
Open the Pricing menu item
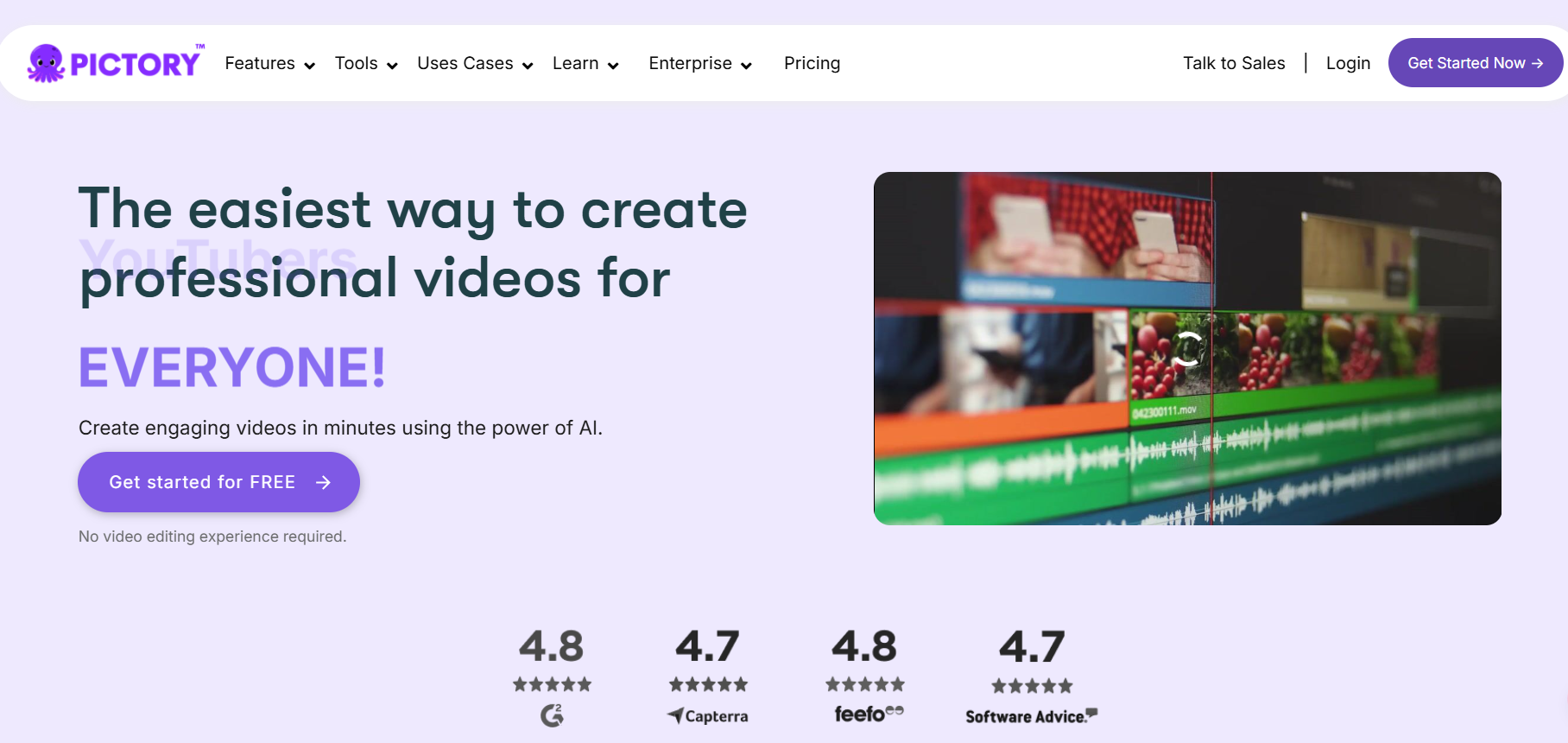click(812, 63)
